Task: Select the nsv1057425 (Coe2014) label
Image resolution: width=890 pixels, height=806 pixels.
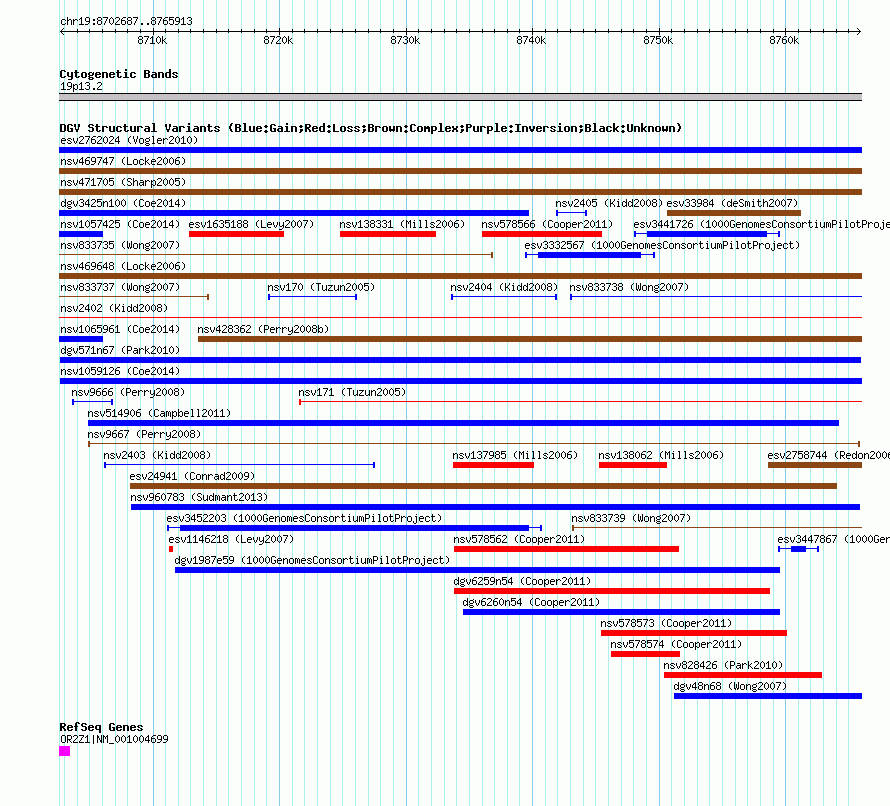Action: pos(120,224)
